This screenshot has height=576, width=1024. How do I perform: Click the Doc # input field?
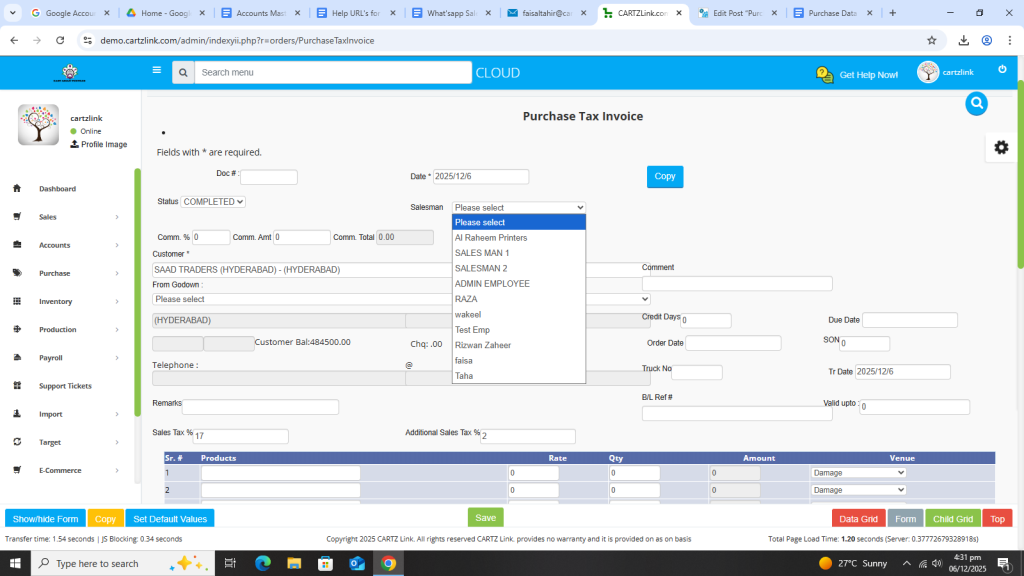269,177
